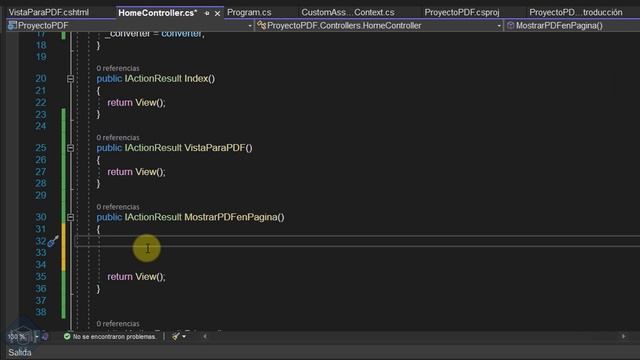640x360 pixels.
Task: Click the purple icon beside the zoom dropdown
Action: 45,336
